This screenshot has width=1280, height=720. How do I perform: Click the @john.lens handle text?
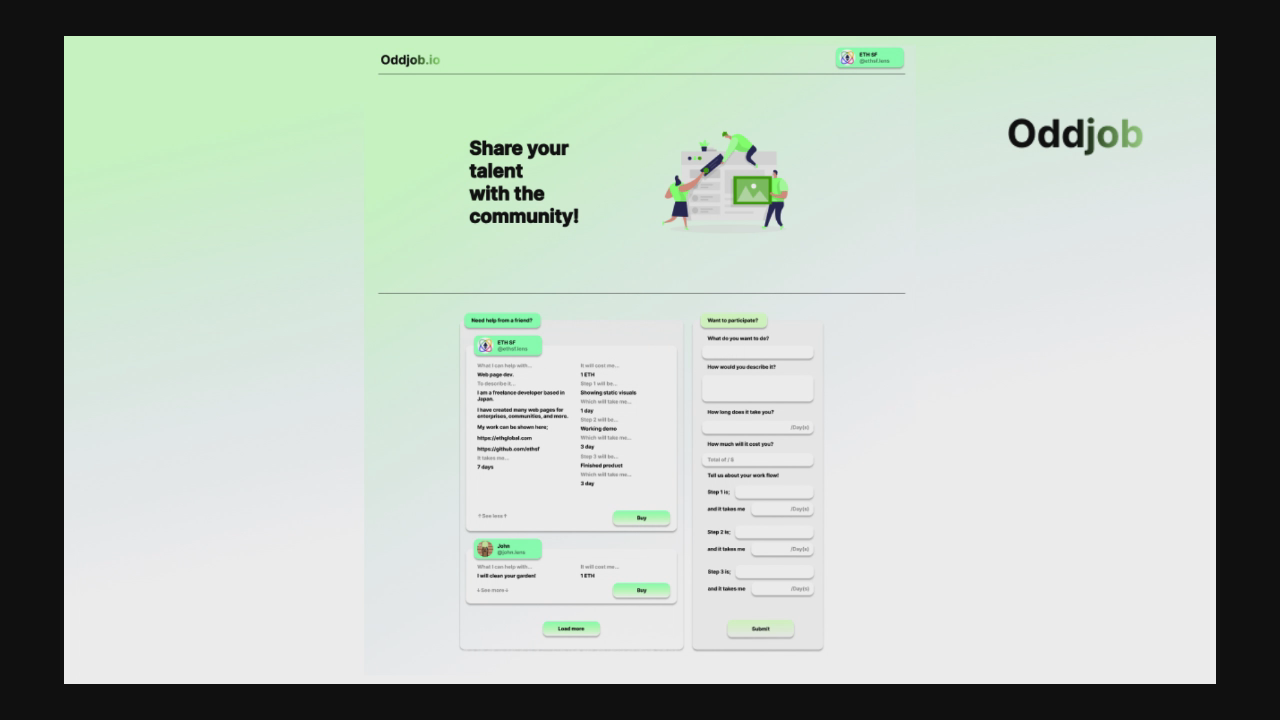(511, 552)
